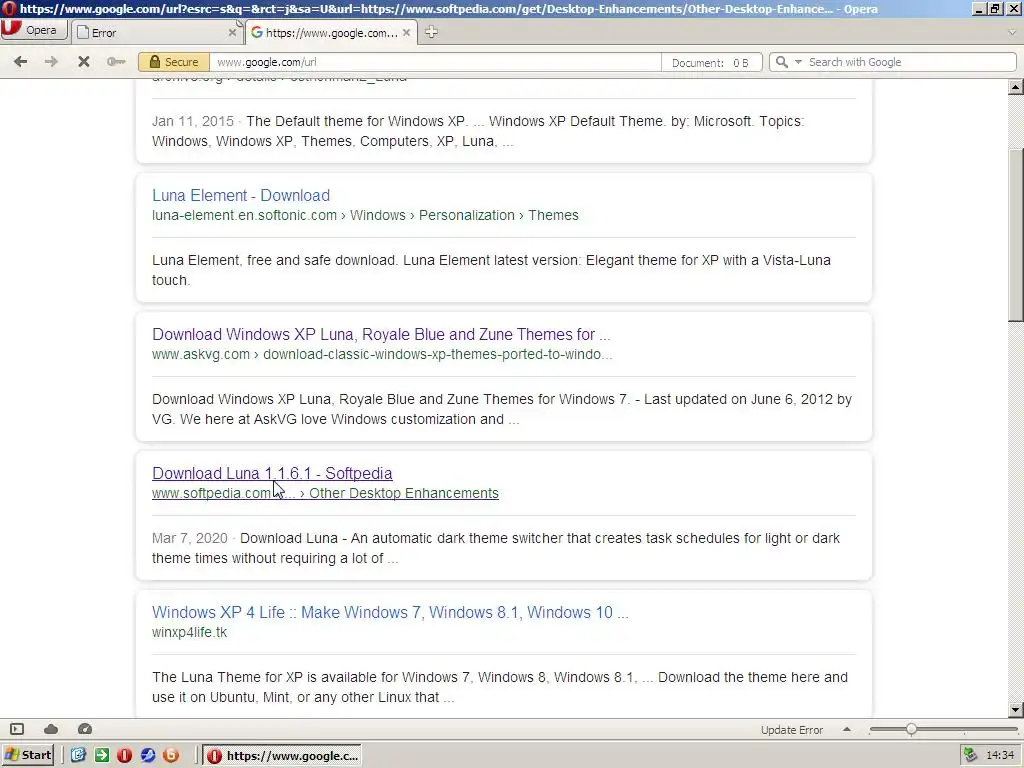The image size is (1024, 768).
Task: Select the google.com tab
Action: 331,32
